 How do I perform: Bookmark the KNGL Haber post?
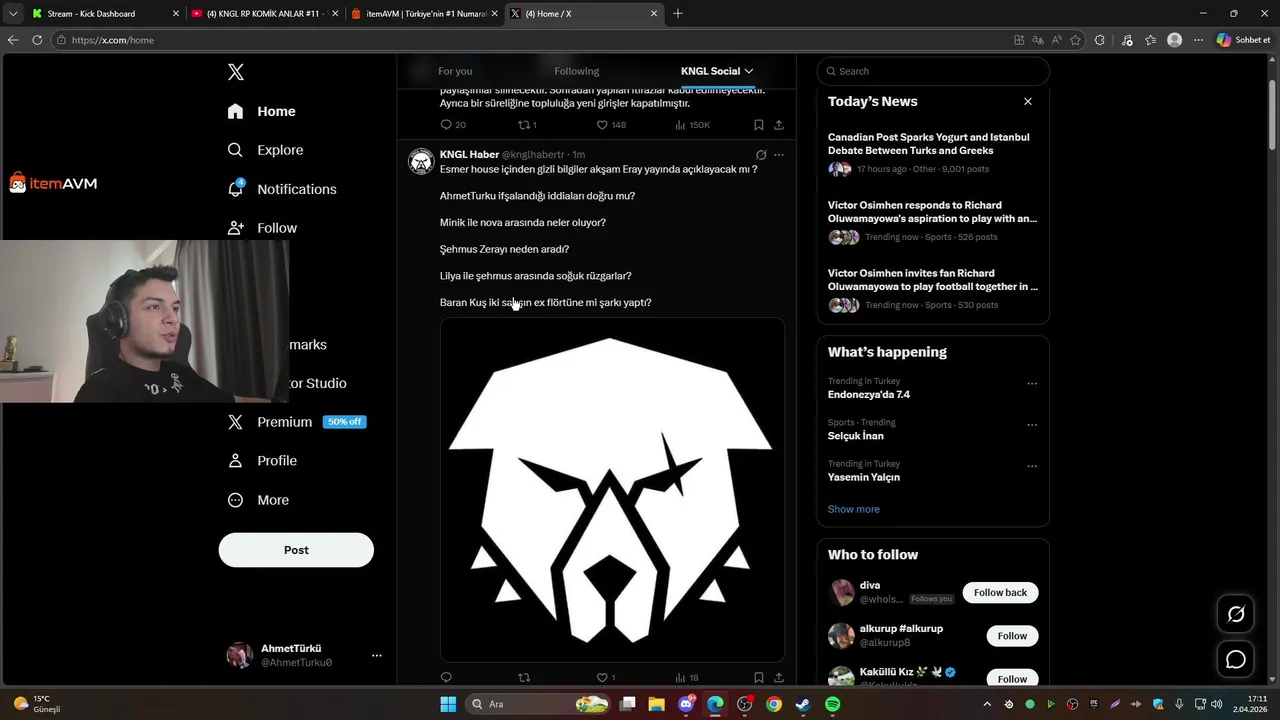[759, 677]
